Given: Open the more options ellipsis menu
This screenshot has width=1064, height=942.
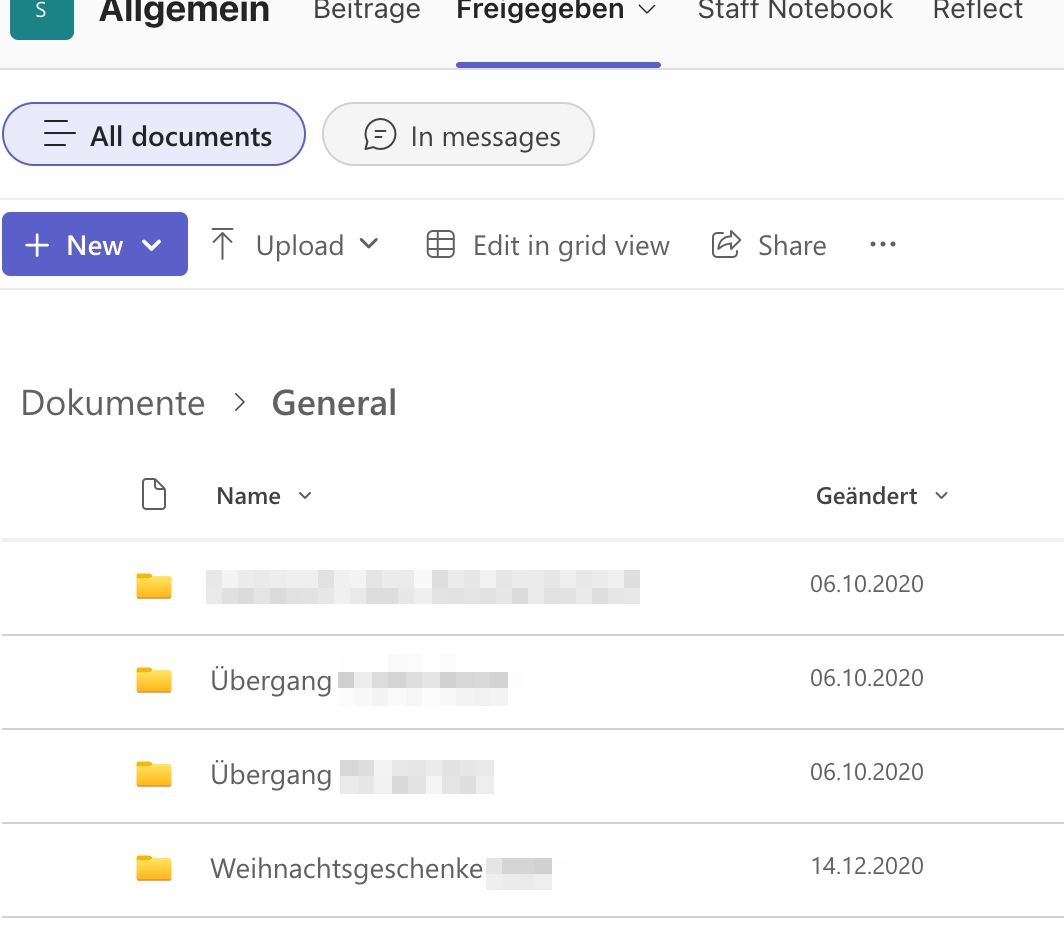Looking at the screenshot, I should 882,245.
